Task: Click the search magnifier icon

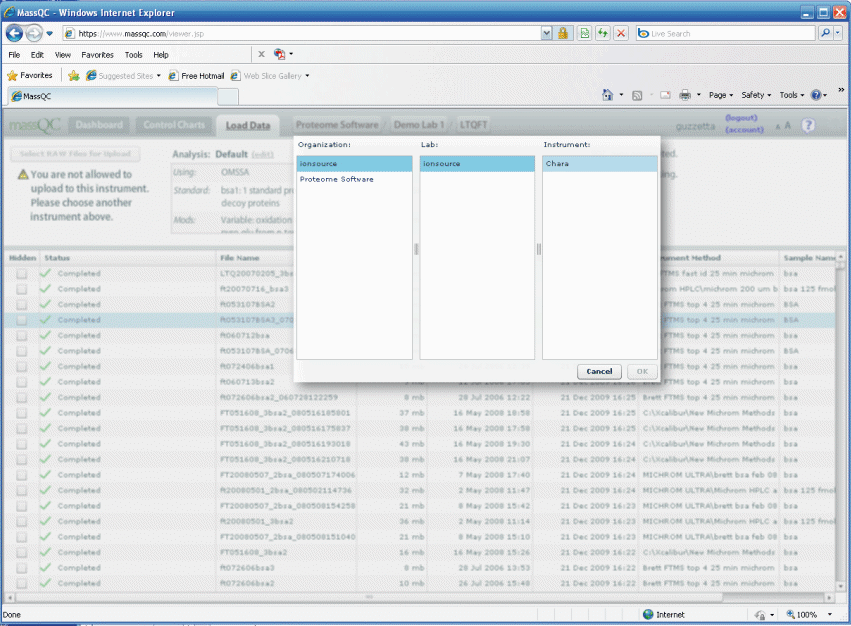Action: pos(825,34)
